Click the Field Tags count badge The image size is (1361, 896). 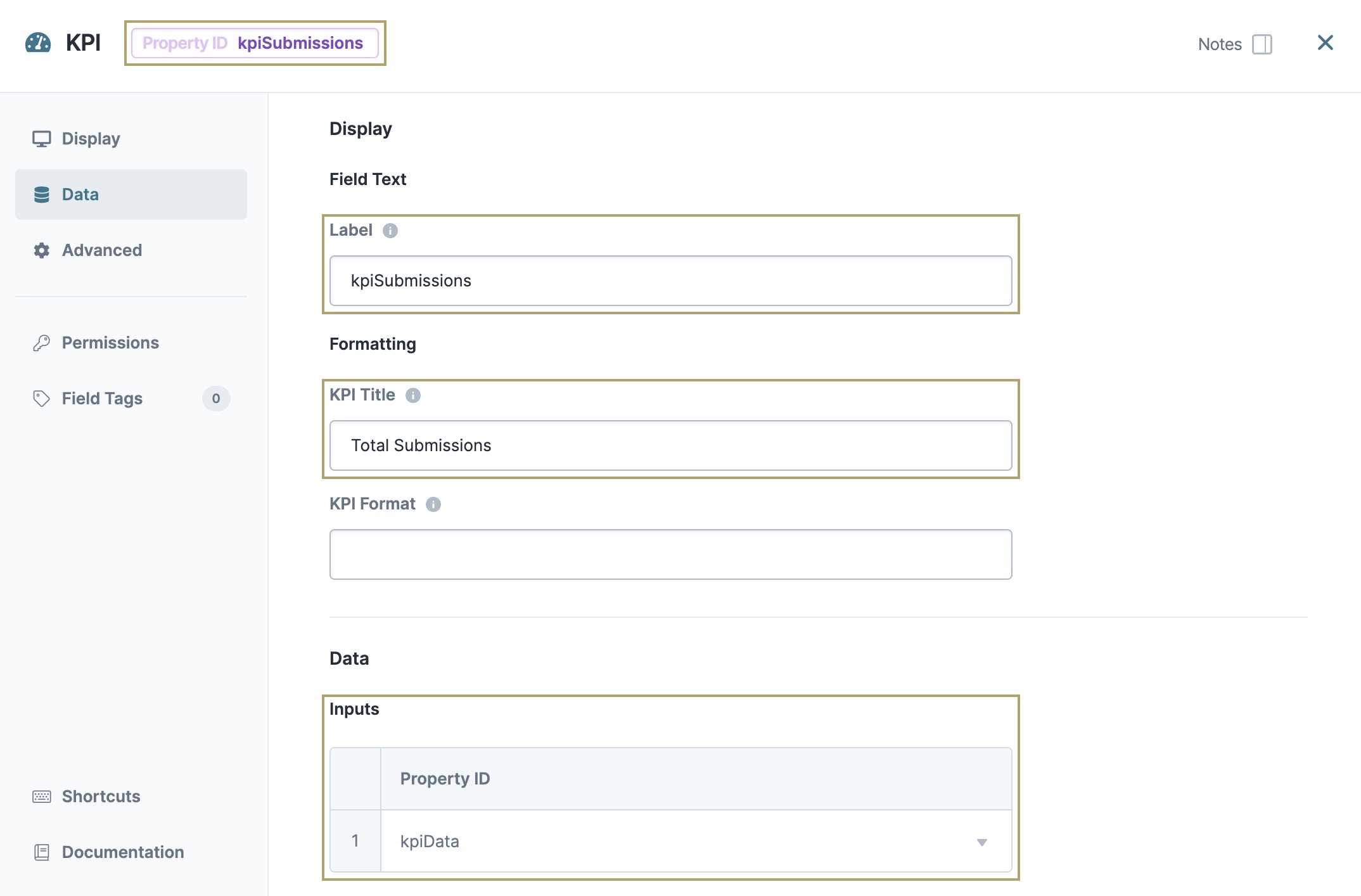click(216, 399)
